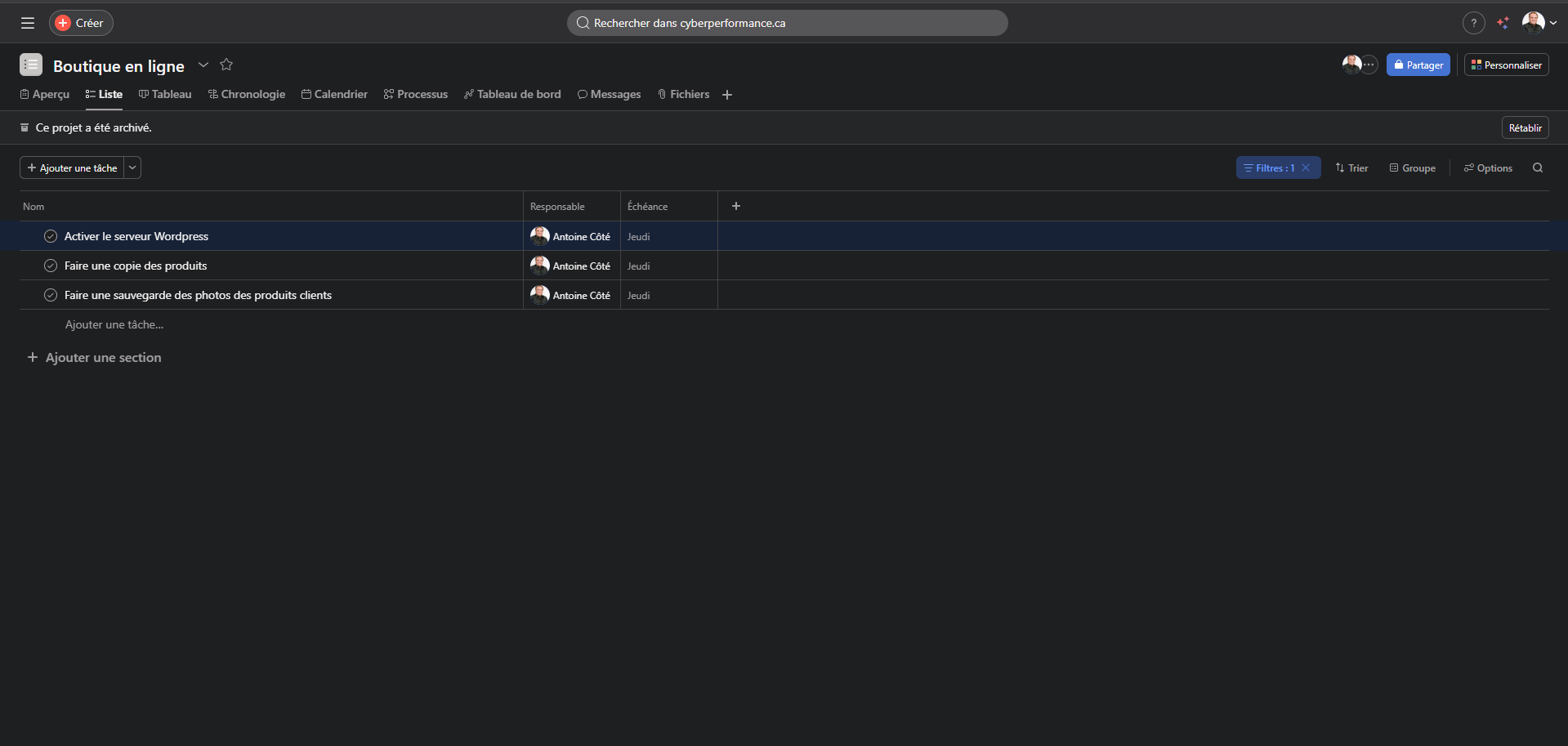Click the Rétablir button to restore project

coord(1525,127)
